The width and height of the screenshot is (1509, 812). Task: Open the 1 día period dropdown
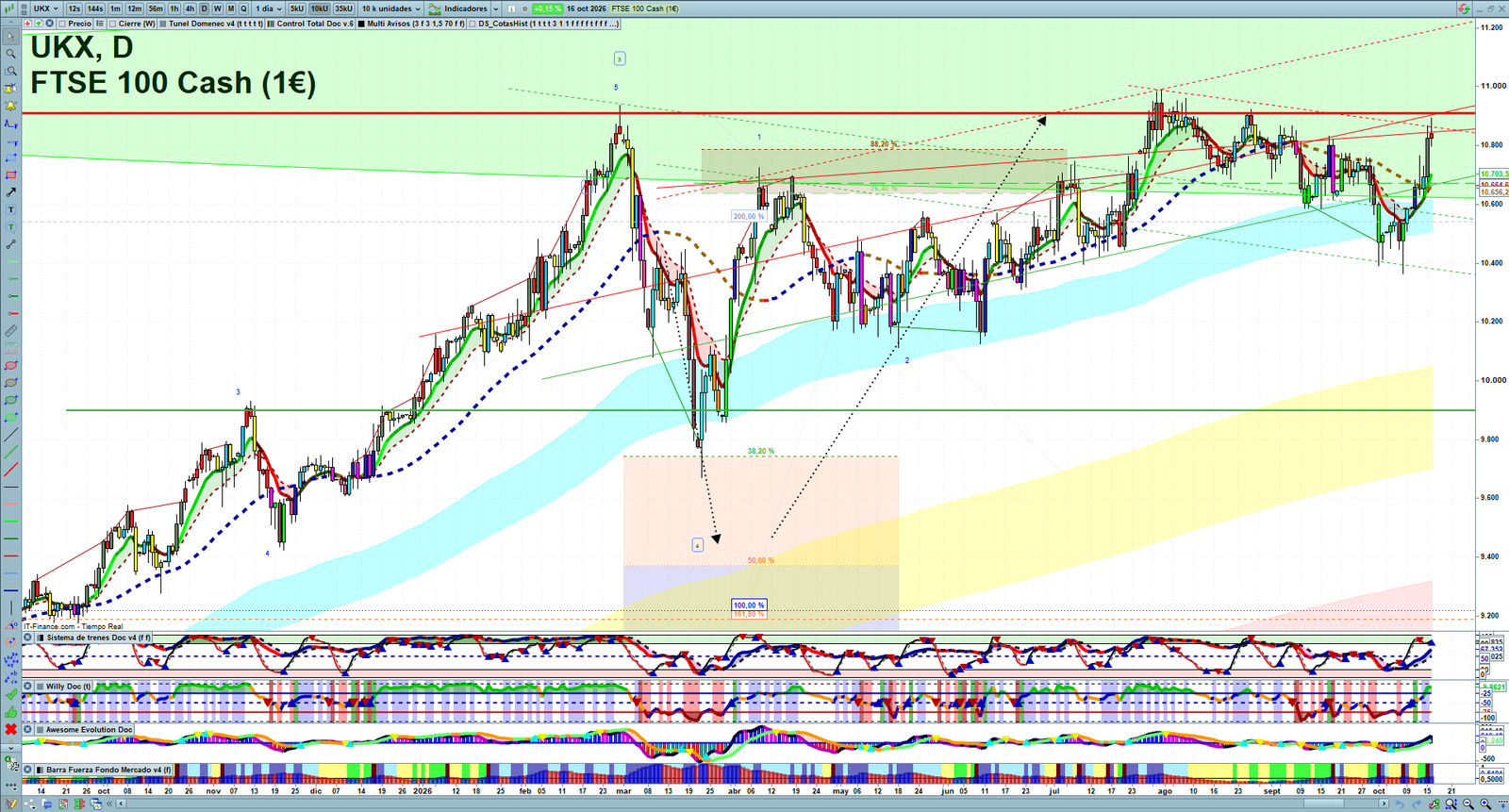pyautogui.click(x=269, y=8)
